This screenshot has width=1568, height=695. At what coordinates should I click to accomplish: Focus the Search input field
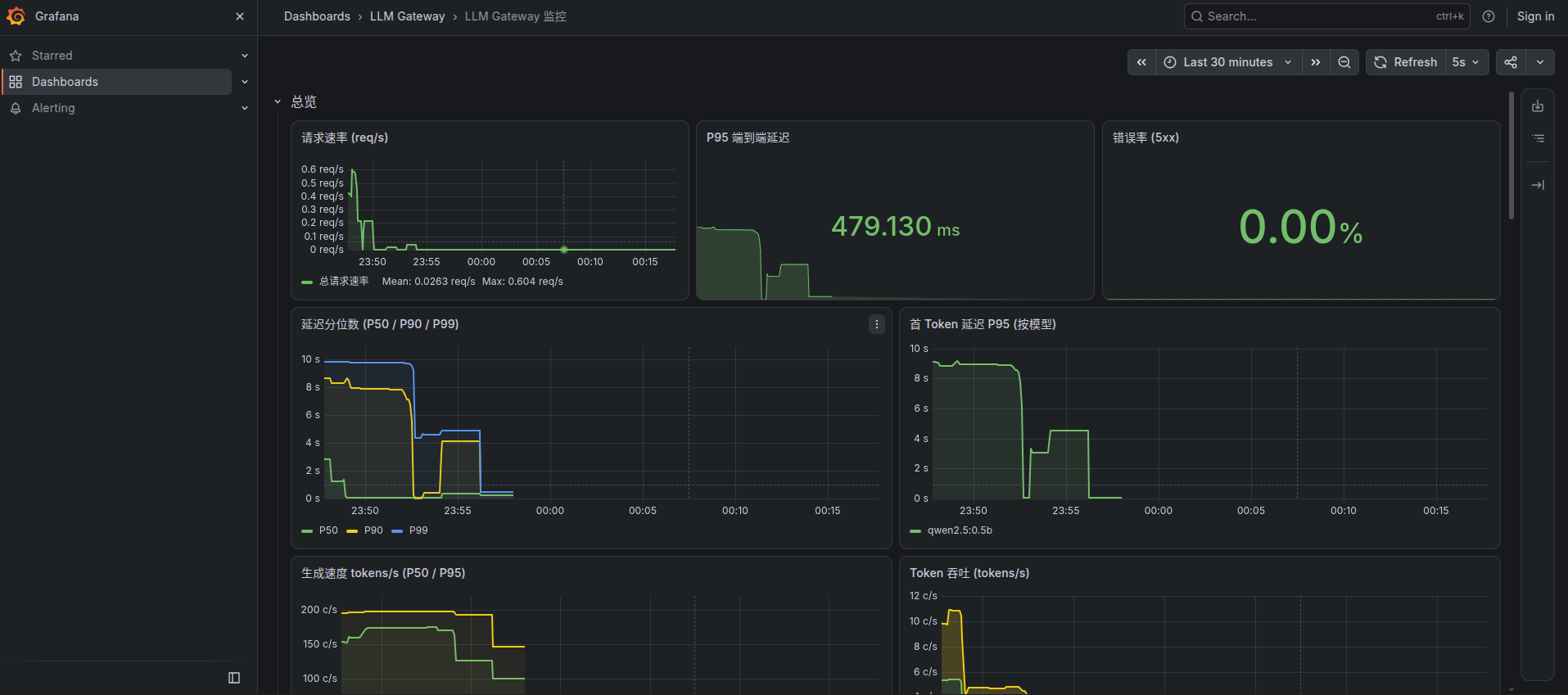tap(1326, 16)
